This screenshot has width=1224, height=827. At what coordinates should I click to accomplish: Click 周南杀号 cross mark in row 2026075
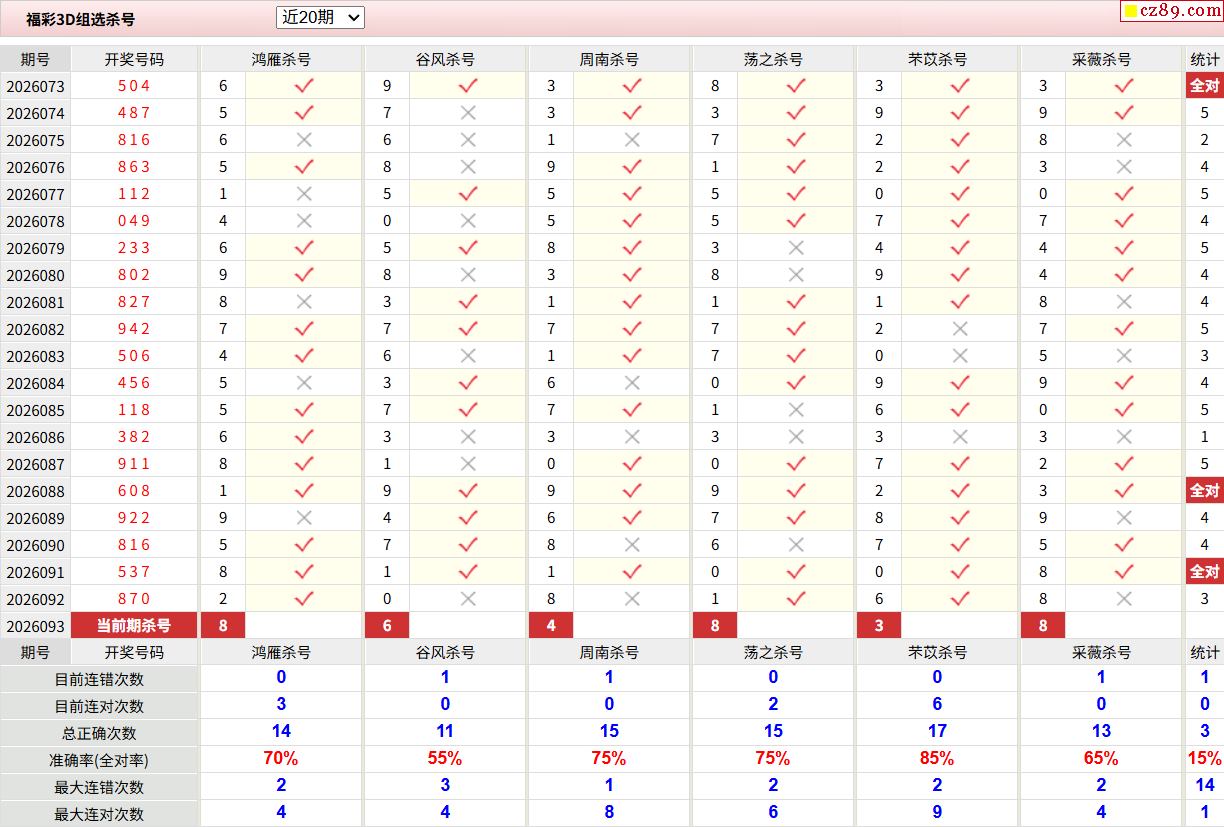[632, 140]
